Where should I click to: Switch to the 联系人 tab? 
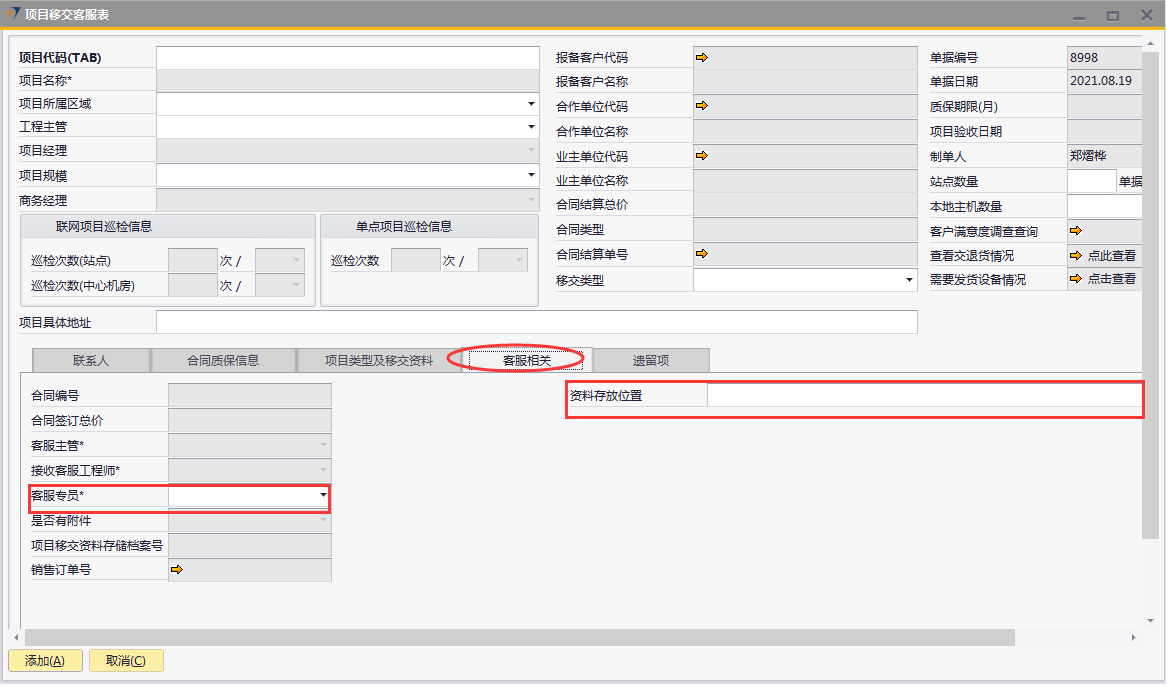click(x=91, y=360)
